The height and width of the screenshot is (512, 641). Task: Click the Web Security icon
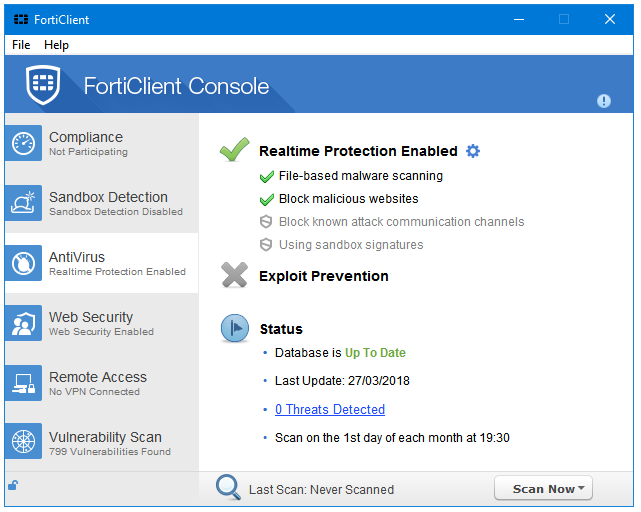[x=23, y=324]
